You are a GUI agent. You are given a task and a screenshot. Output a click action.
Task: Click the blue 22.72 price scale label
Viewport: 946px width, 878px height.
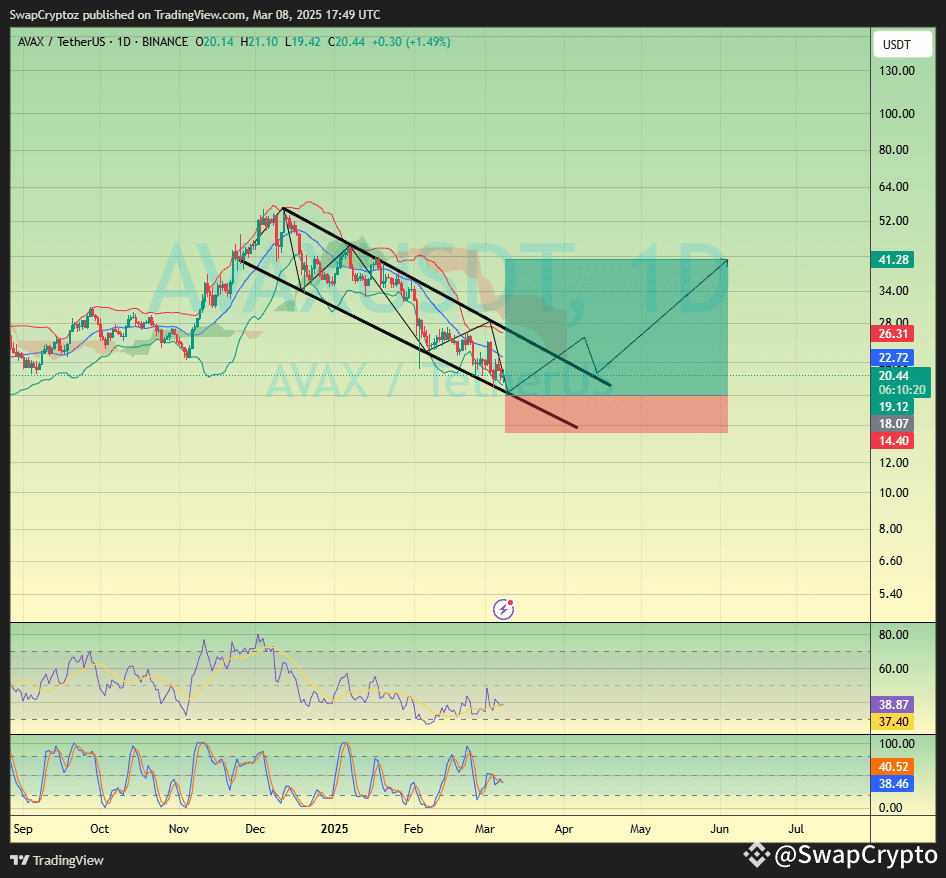point(892,357)
